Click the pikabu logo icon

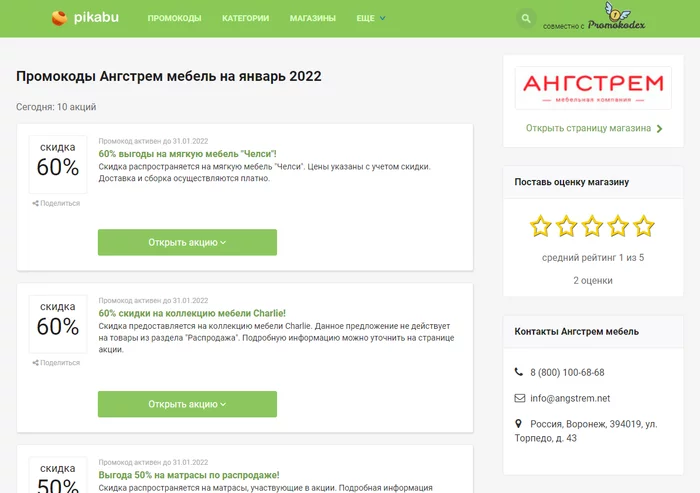59,18
